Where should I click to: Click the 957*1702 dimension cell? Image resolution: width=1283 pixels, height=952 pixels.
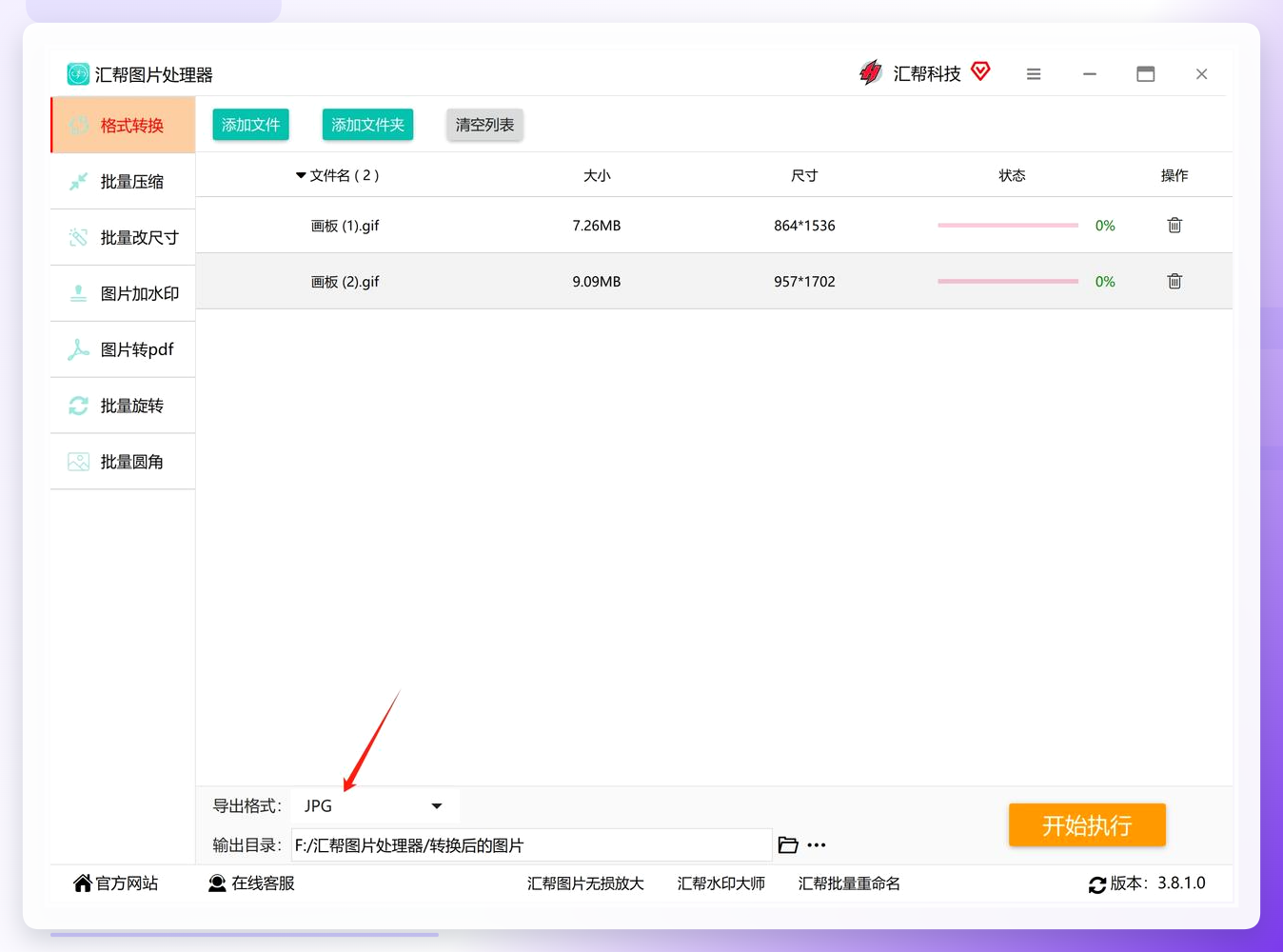pyautogui.click(x=804, y=282)
